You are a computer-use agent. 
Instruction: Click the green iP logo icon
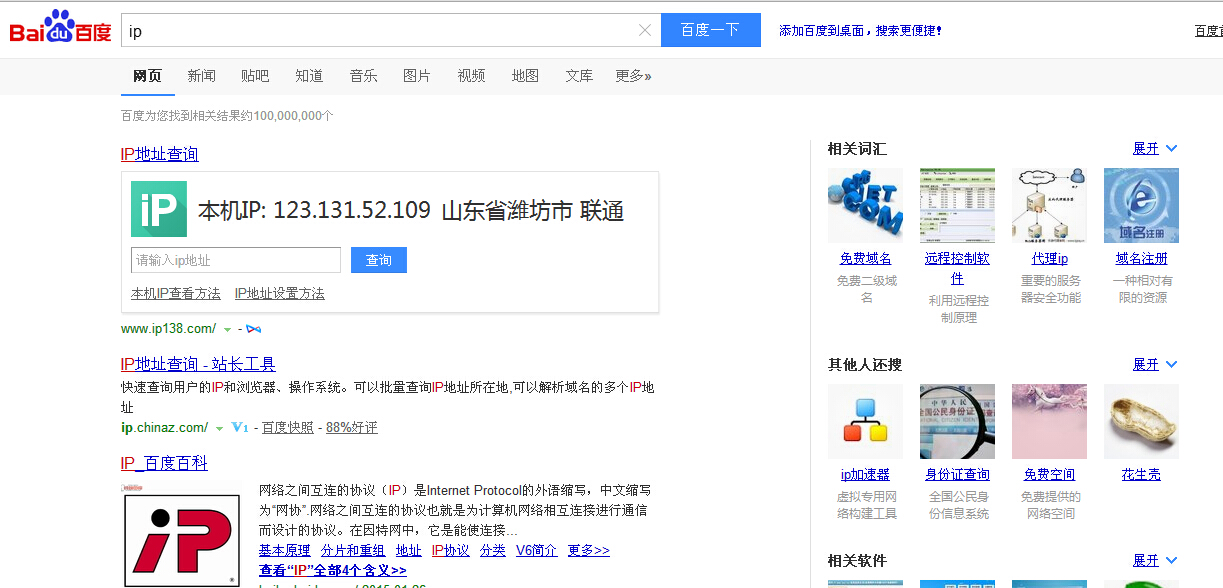pyautogui.click(x=159, y=209)
